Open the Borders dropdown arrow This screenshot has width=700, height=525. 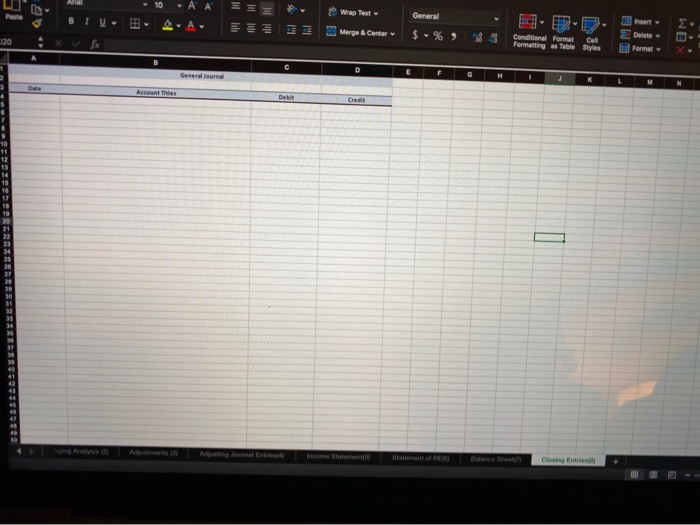point(146,24)
